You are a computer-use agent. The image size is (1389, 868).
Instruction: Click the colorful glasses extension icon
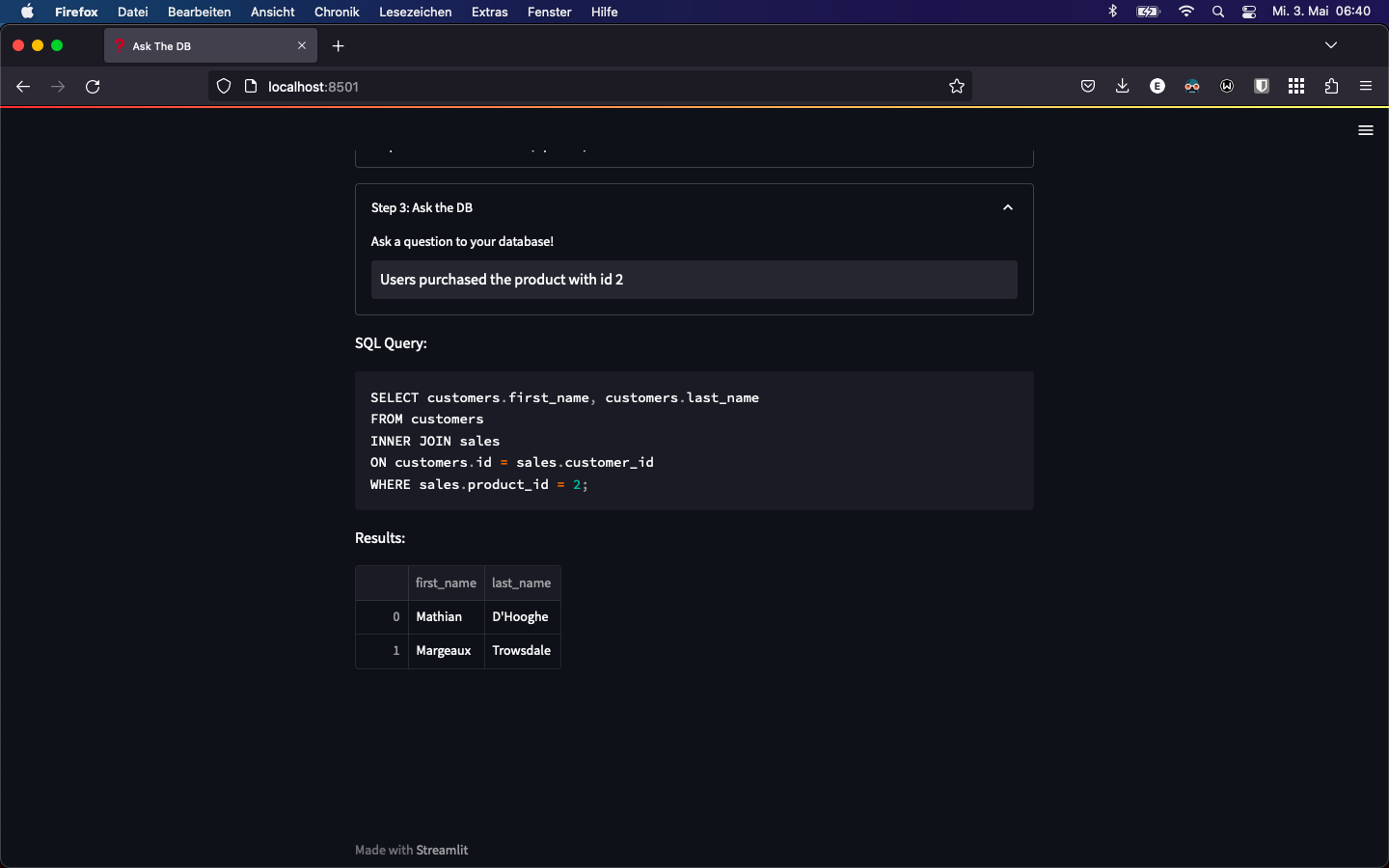point(1192,87)
